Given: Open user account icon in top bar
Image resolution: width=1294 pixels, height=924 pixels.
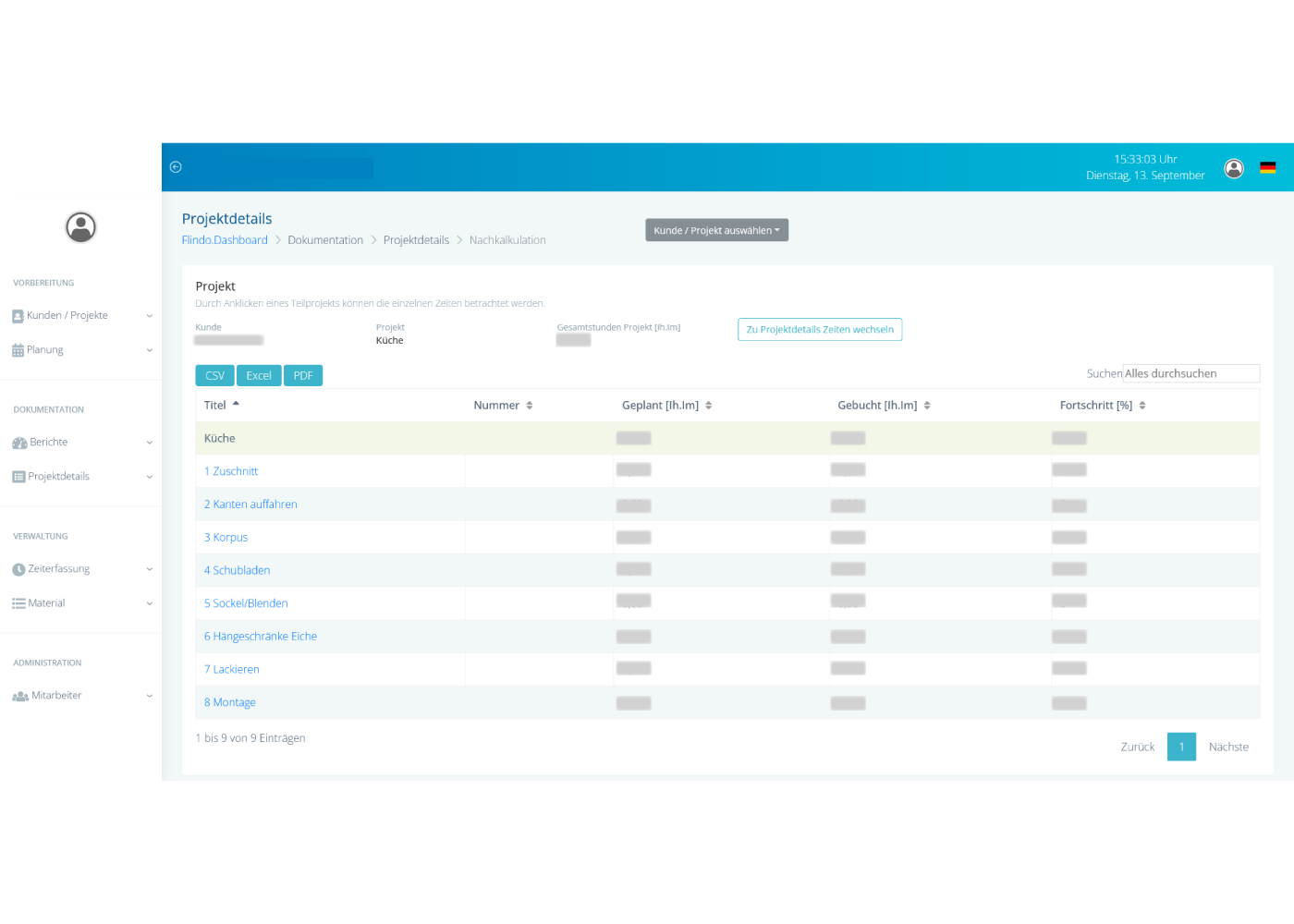Looking at the screenshot, I should (1234, 168).
